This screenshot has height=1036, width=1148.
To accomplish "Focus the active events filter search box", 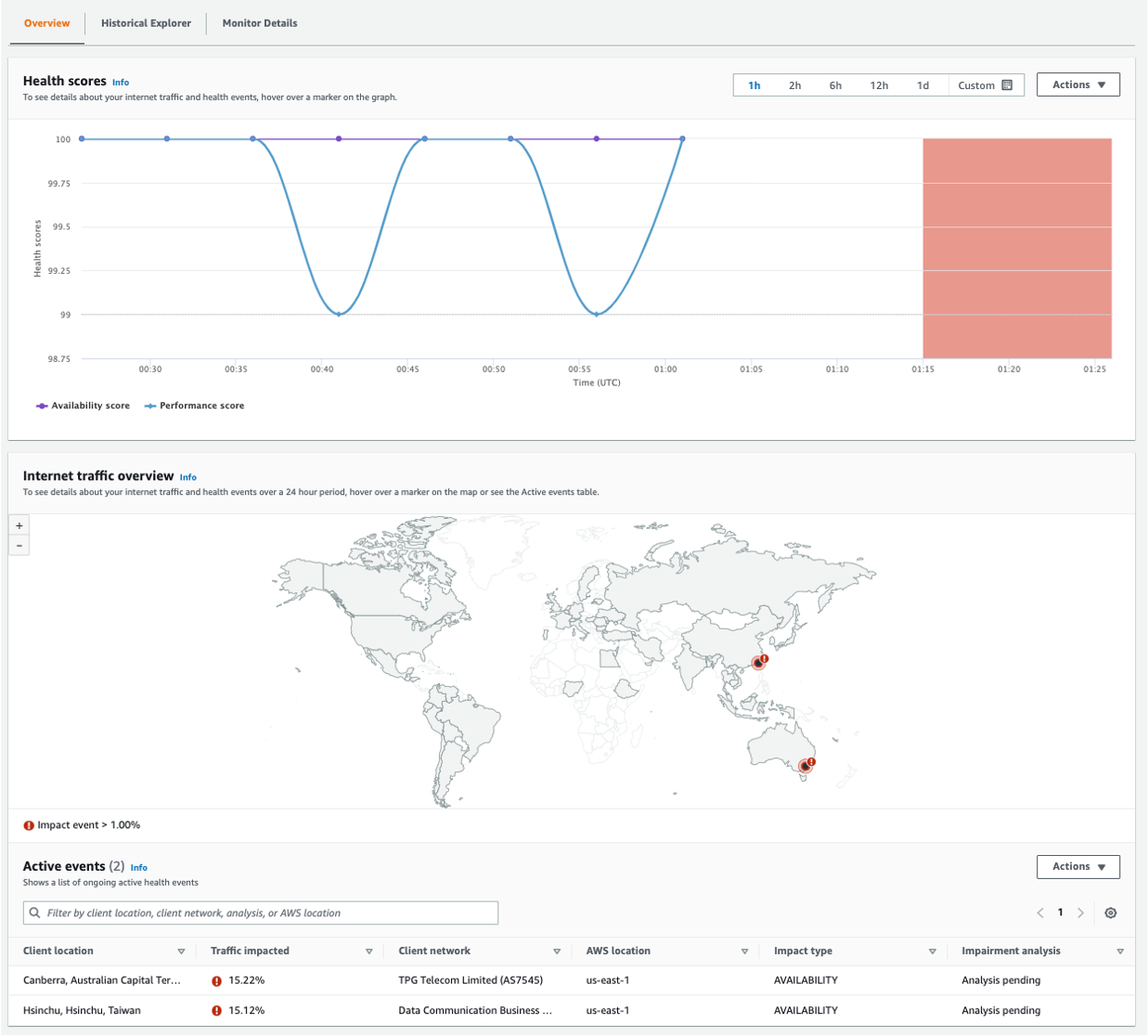I will point(261,913).
